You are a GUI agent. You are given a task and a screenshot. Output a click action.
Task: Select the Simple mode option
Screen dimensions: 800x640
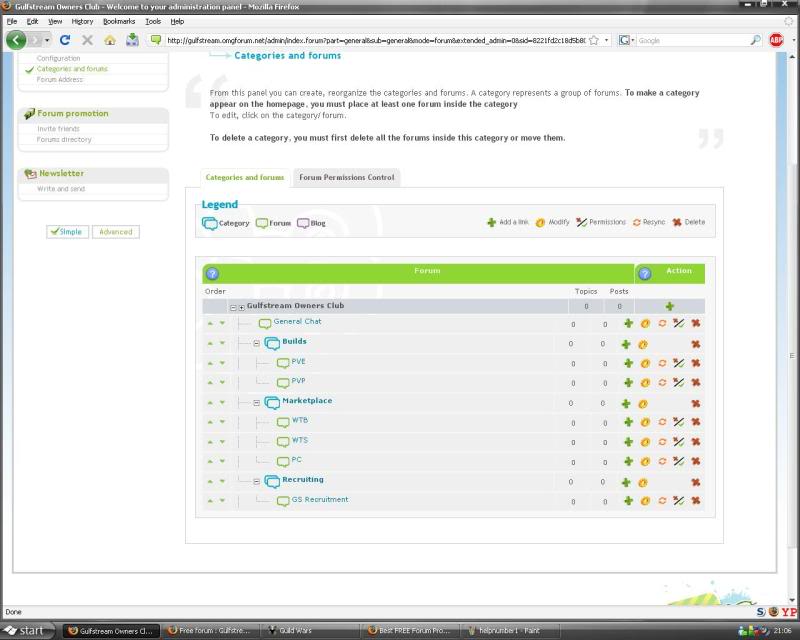point(67,231)
